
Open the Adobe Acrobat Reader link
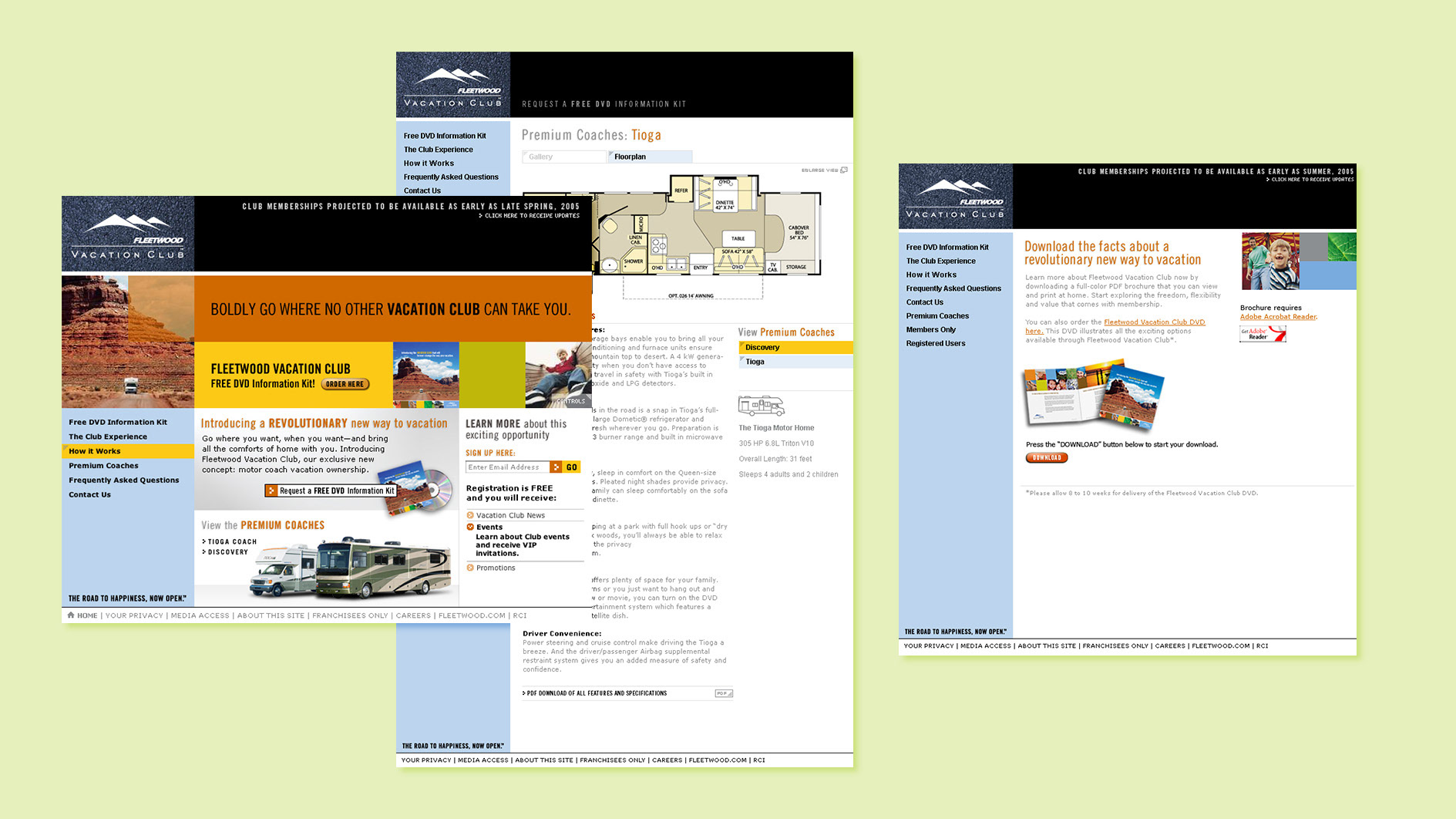pos(1278,317)
